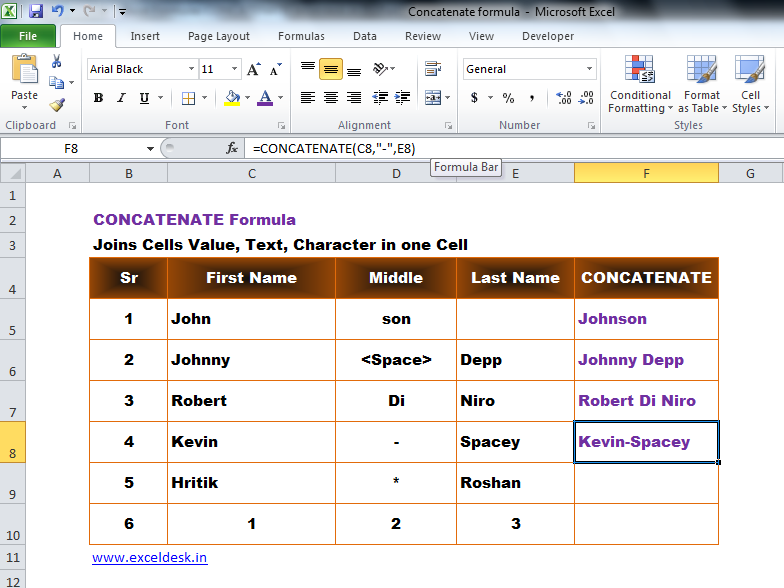Align text left horizontally
This screenshot has height=588, width=784.
click(x=308, y=98)
